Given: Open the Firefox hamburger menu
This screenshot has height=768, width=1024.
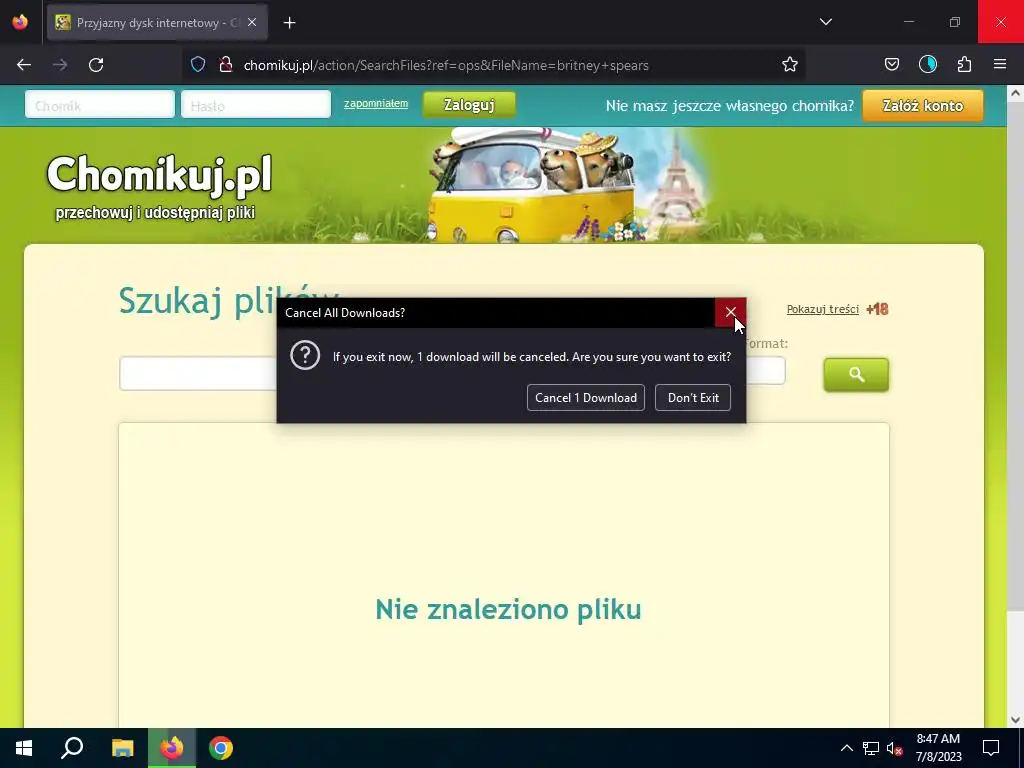Looking at the screenshot, I should tap(1000, 65).
